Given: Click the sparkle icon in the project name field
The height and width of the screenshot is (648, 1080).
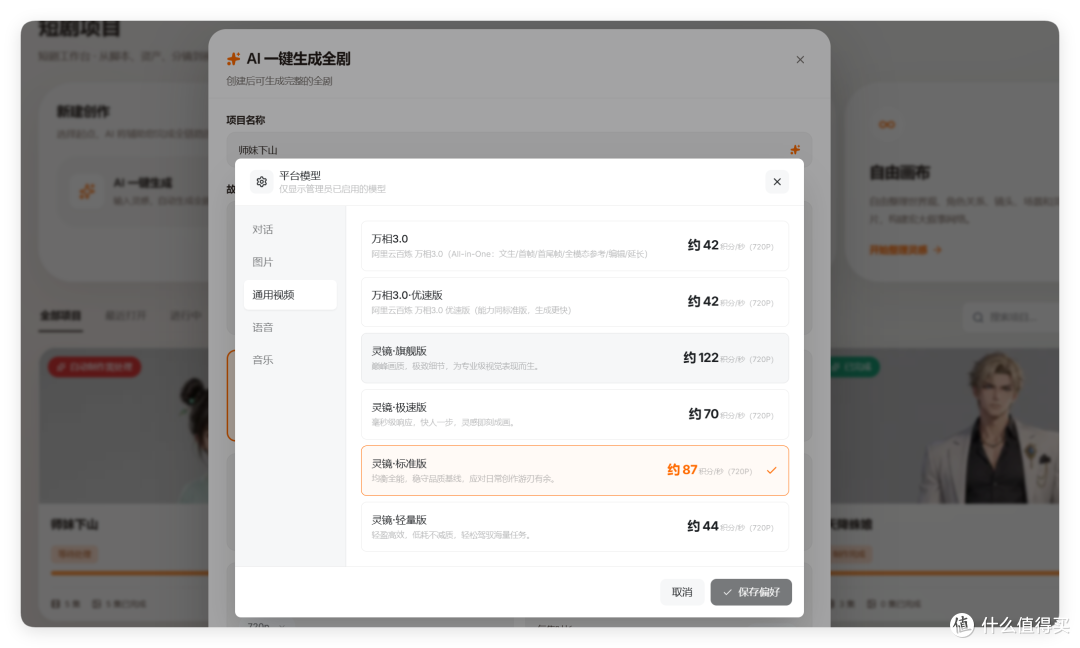Looking at the screenshot, I should (x=795, y=149).
